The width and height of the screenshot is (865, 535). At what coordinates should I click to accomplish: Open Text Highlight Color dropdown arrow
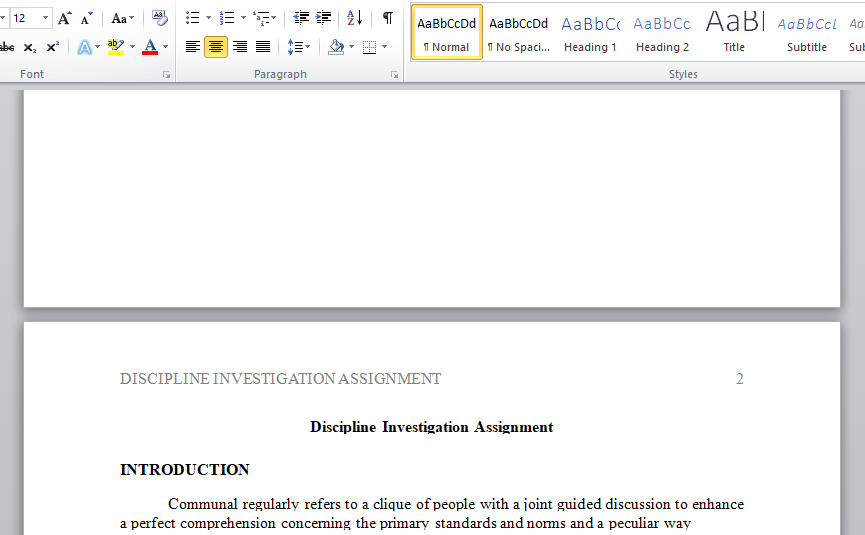132,47
